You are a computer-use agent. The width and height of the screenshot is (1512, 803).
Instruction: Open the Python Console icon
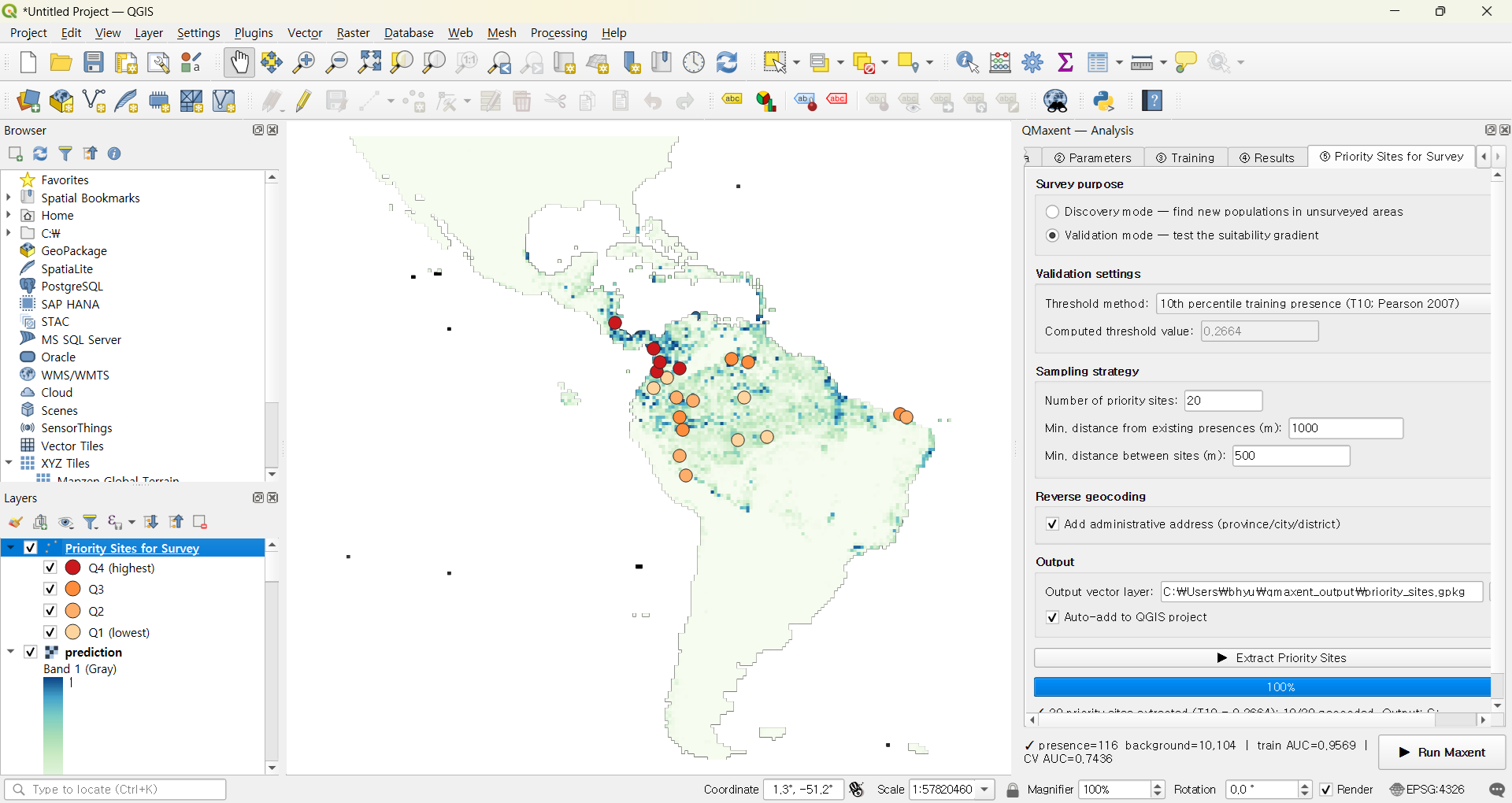pos(1105,101)
